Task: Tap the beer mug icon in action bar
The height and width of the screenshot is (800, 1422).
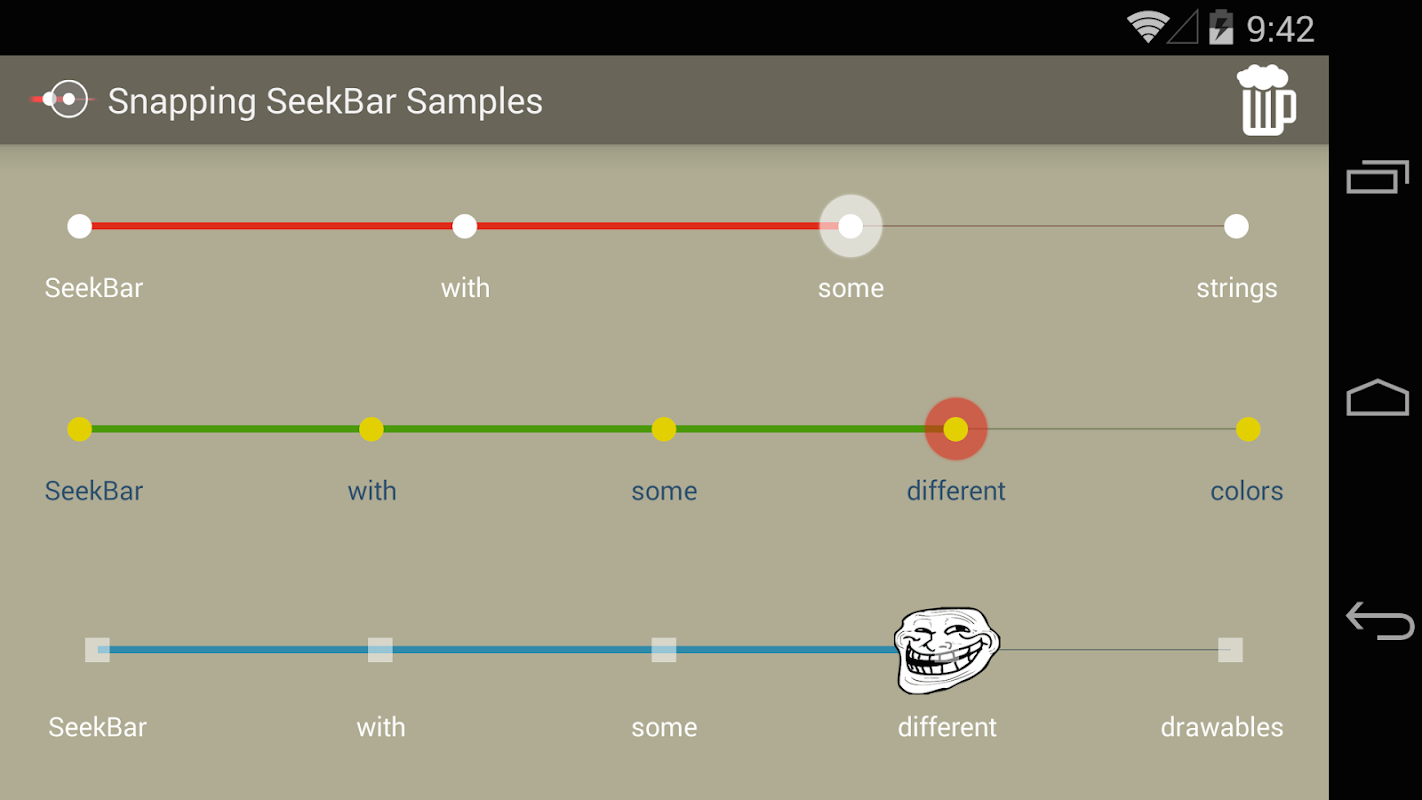Action: pyautogui.click(x=1267, y=100)
